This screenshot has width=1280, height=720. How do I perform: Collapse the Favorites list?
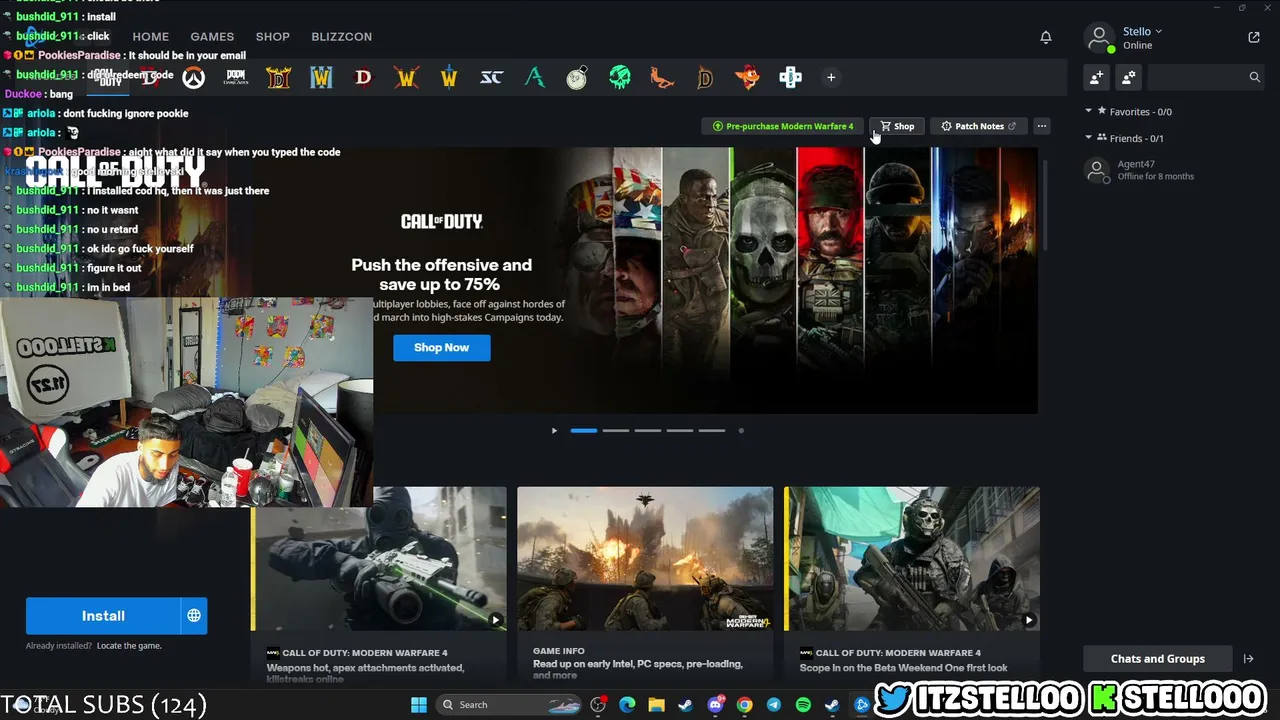(1089, 112)
